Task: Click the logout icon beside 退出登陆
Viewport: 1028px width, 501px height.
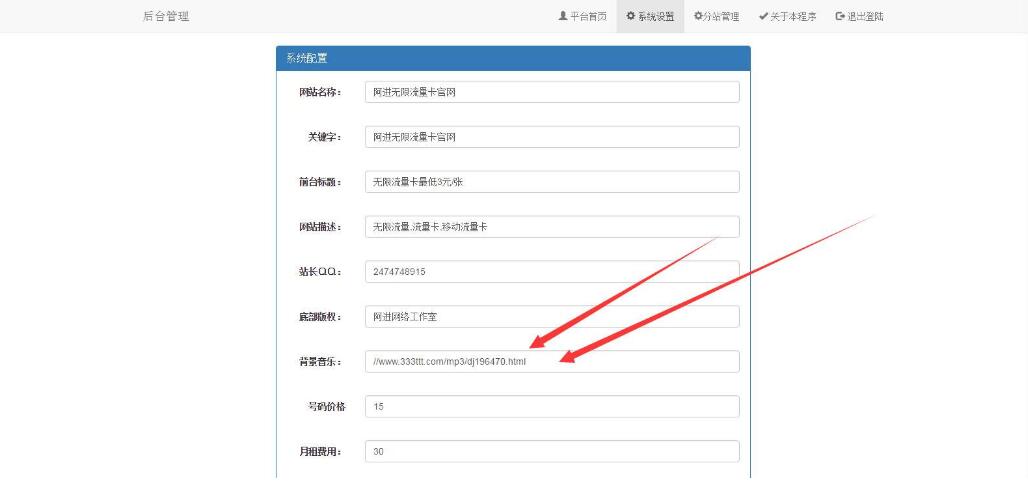Action: [840, 16]
